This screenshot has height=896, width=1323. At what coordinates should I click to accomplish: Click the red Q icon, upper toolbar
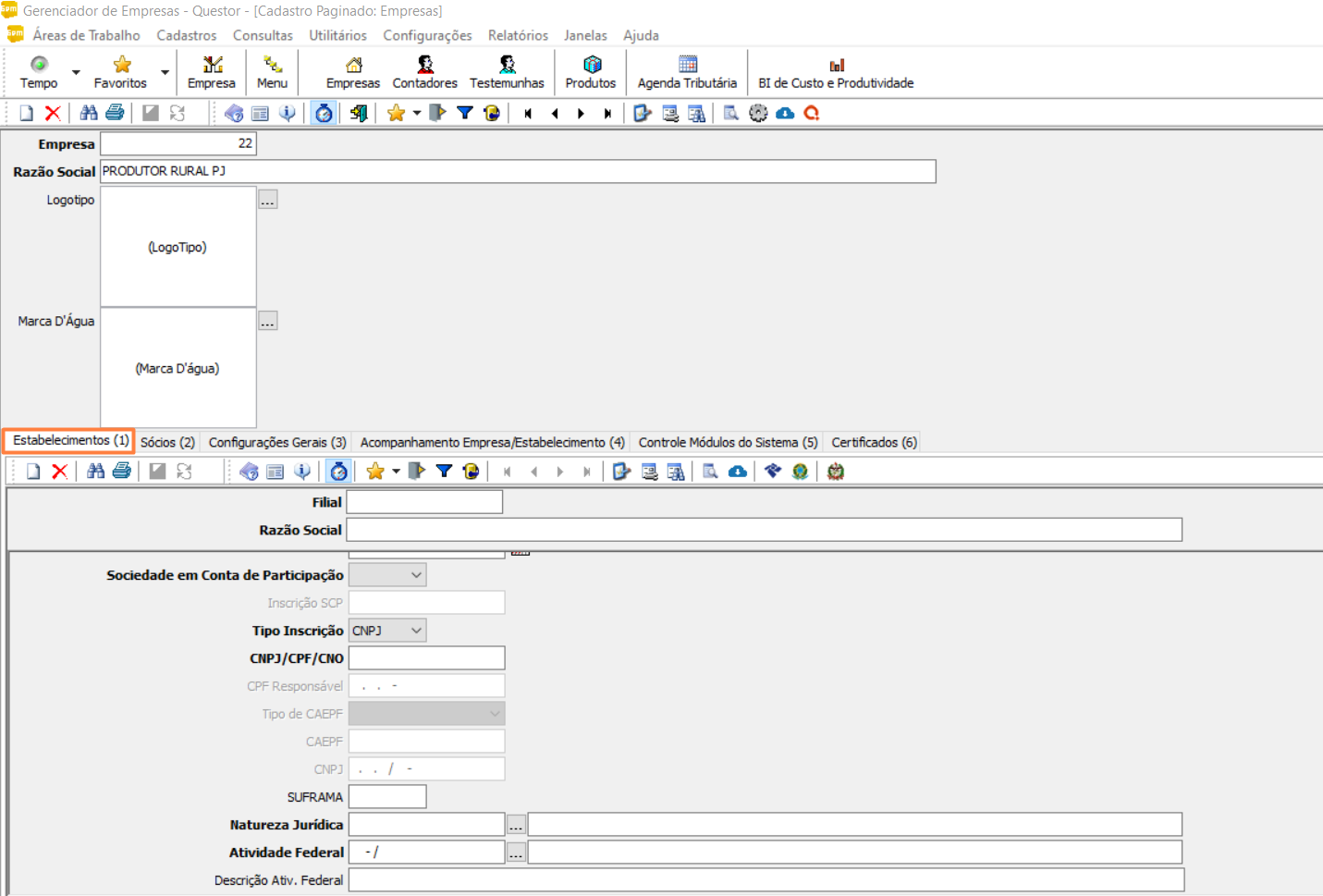tap(812, 113)
